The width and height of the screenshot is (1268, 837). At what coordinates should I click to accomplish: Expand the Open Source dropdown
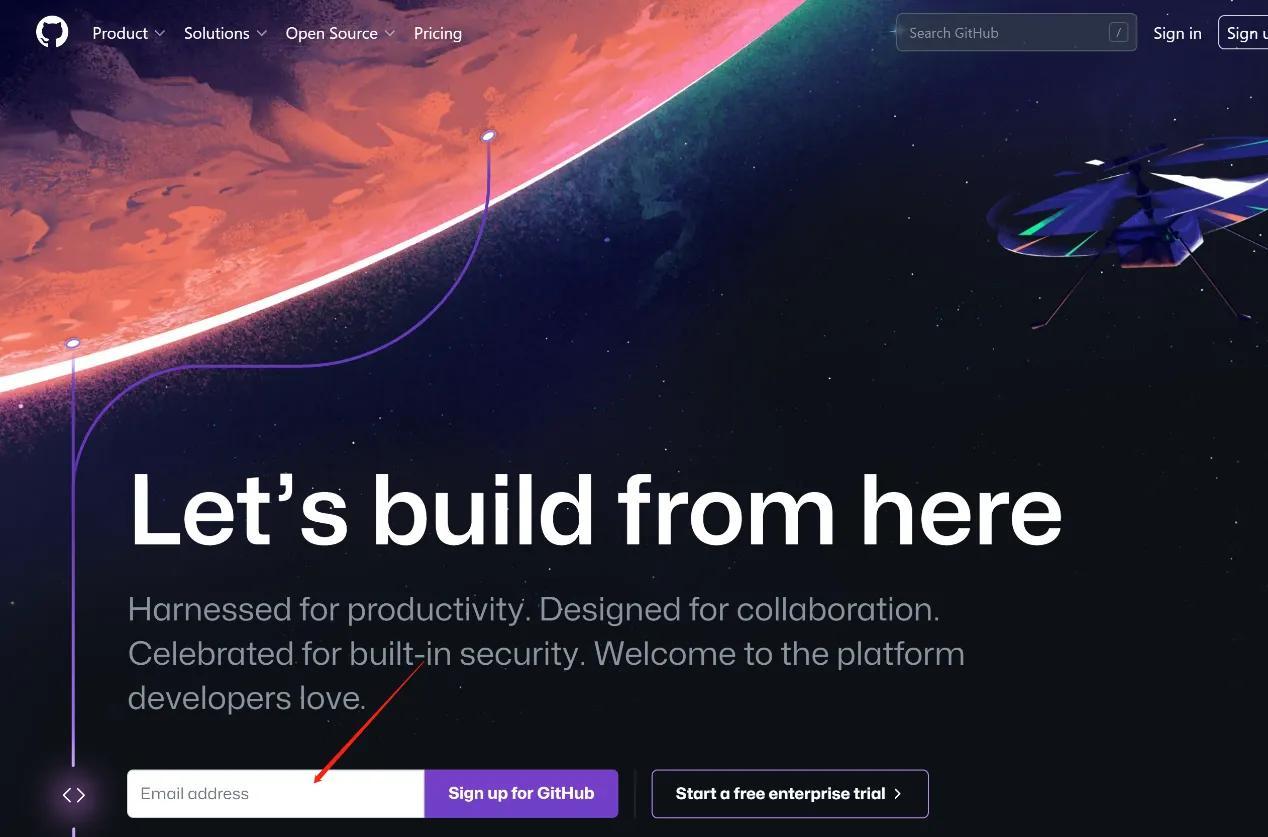point(340,33)
